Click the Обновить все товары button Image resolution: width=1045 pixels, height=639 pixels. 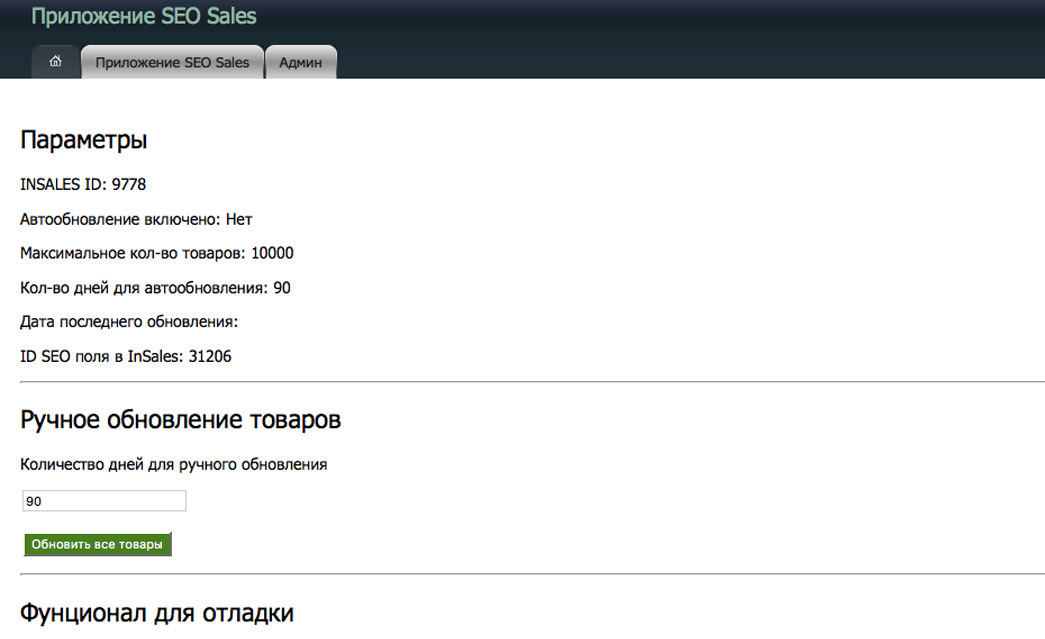point(97,544)
